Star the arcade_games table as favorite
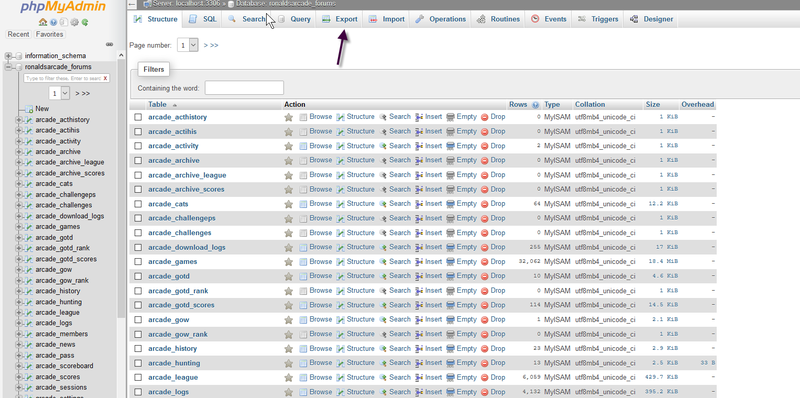 pos(288,262)
